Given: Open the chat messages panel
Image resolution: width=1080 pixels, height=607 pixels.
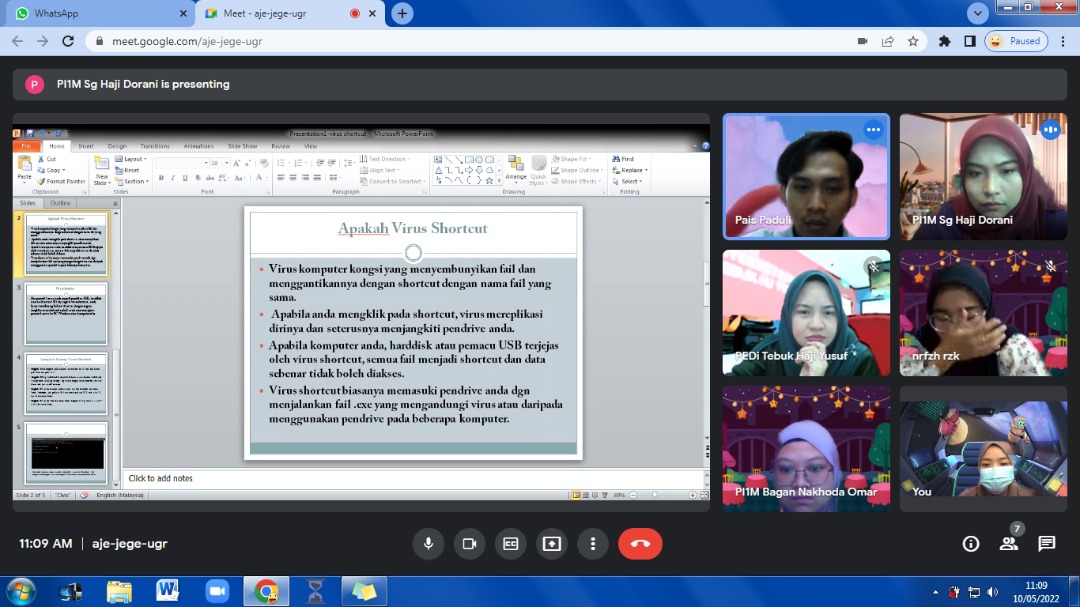Looking at the screenshot, I should (1046, 543).
